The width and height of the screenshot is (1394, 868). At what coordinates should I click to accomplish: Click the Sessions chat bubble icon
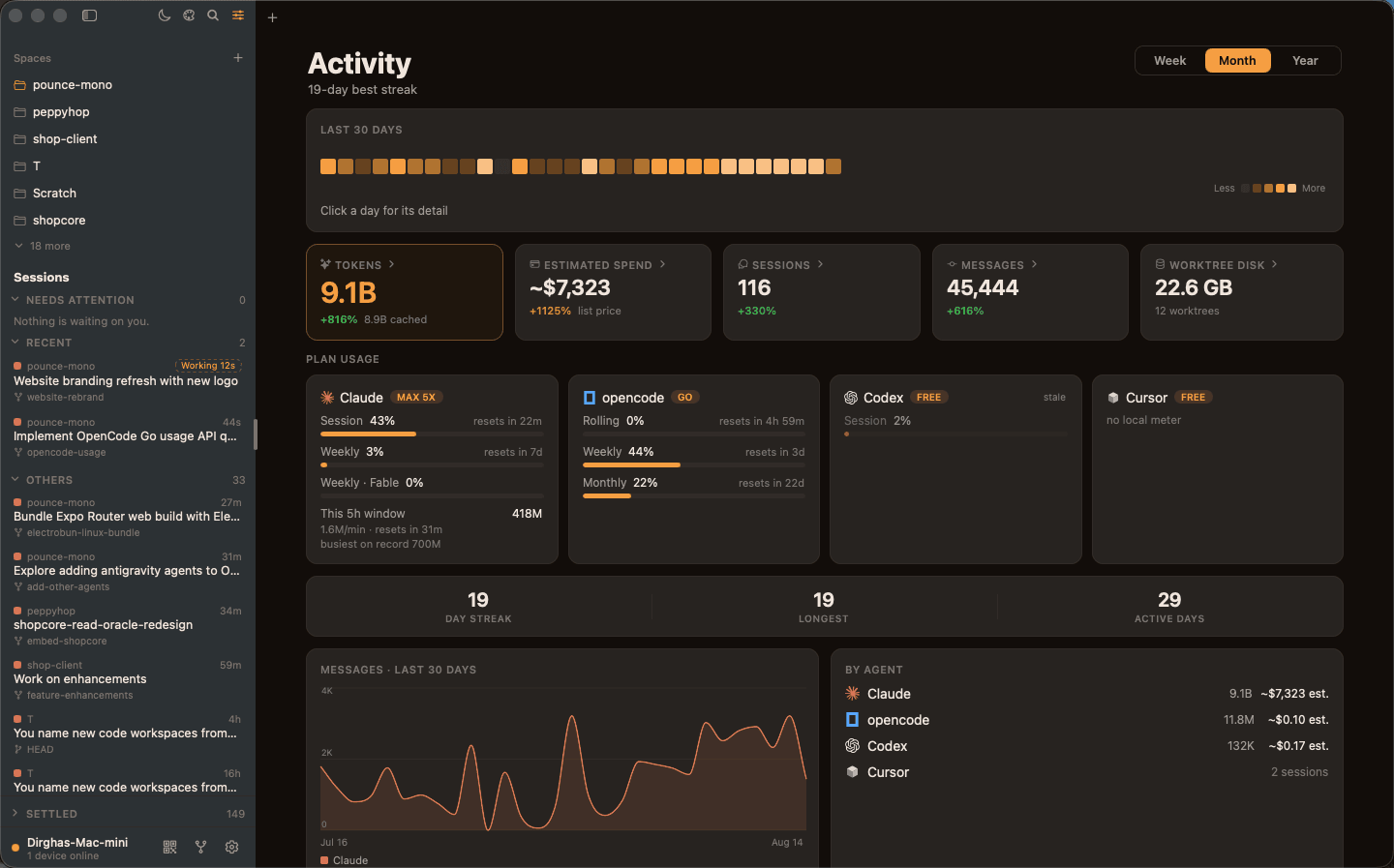[x=742, y=264]
